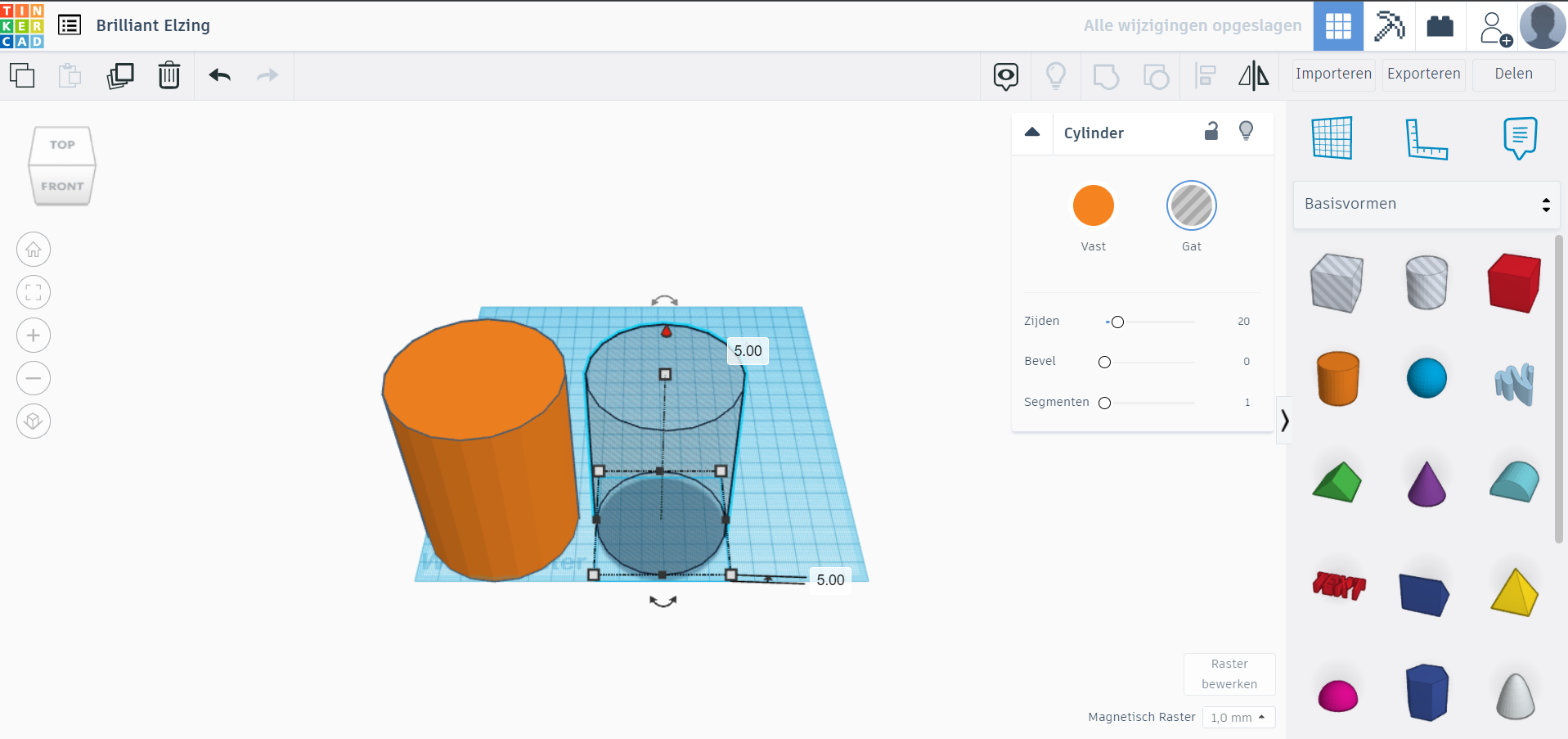
Task: Zoom out the workplane view
Action: [34, 378]
